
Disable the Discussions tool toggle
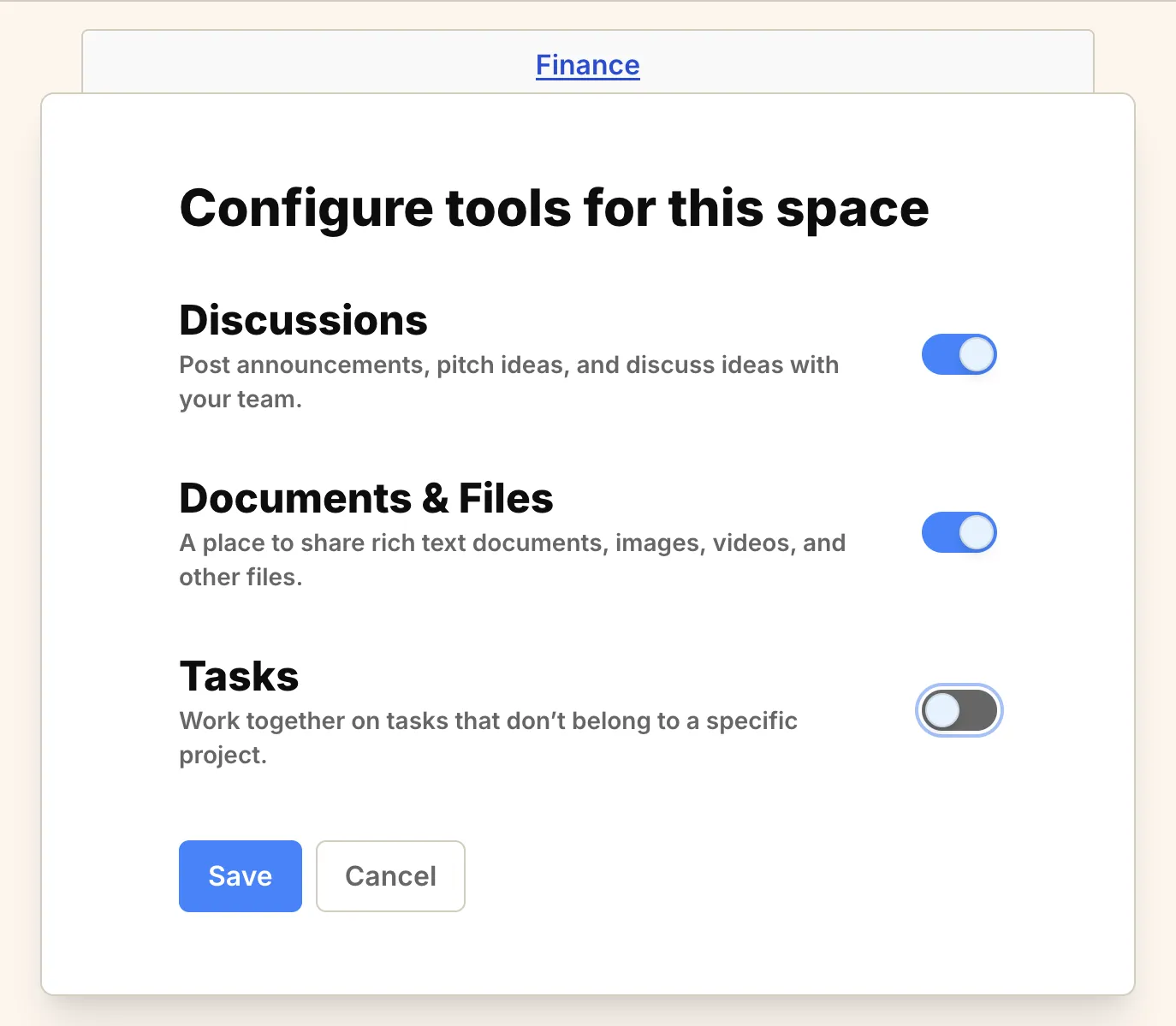click(x=959, y=354)
